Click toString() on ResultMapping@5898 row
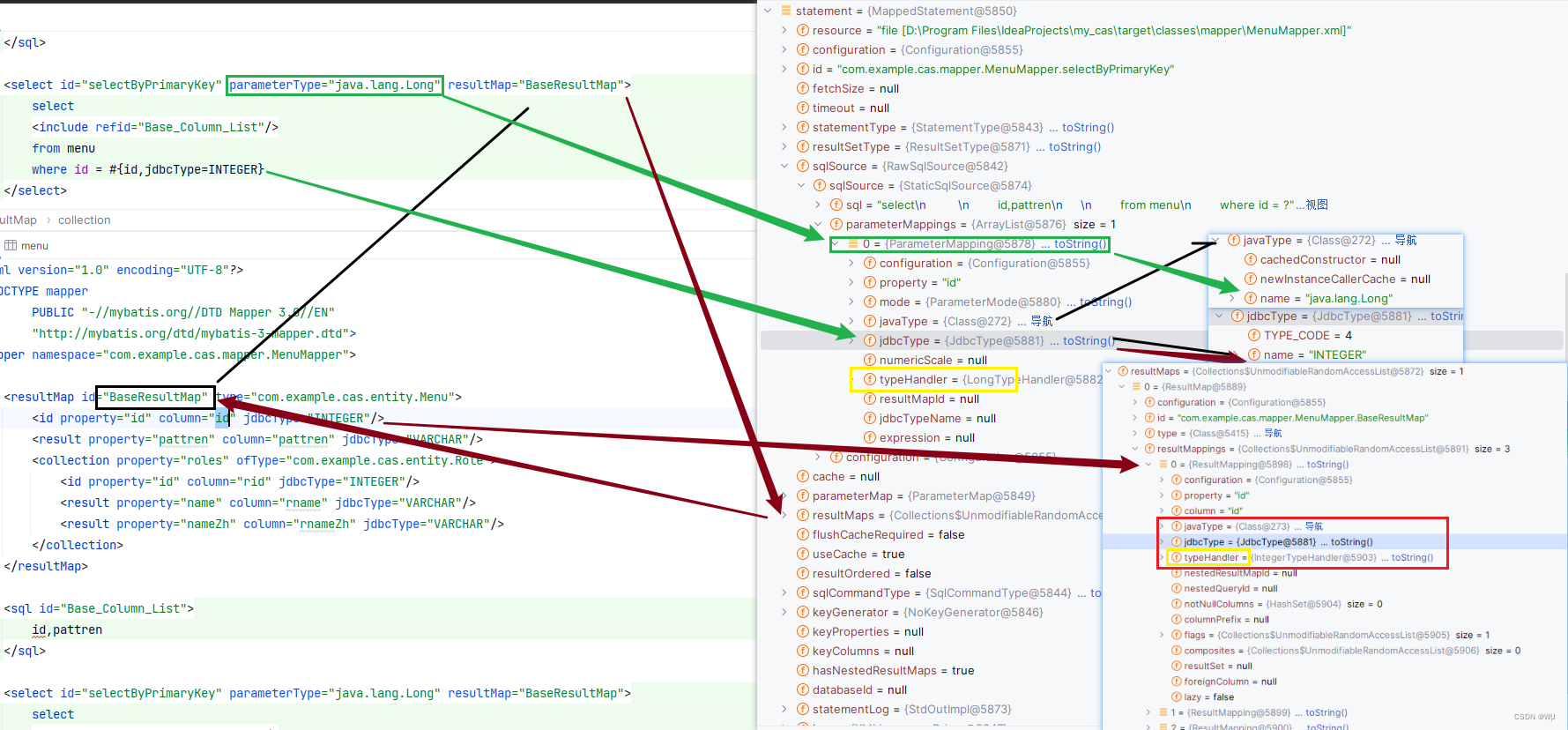Viewport: 1568px width, 730px height. click(x=1327, y=464)
